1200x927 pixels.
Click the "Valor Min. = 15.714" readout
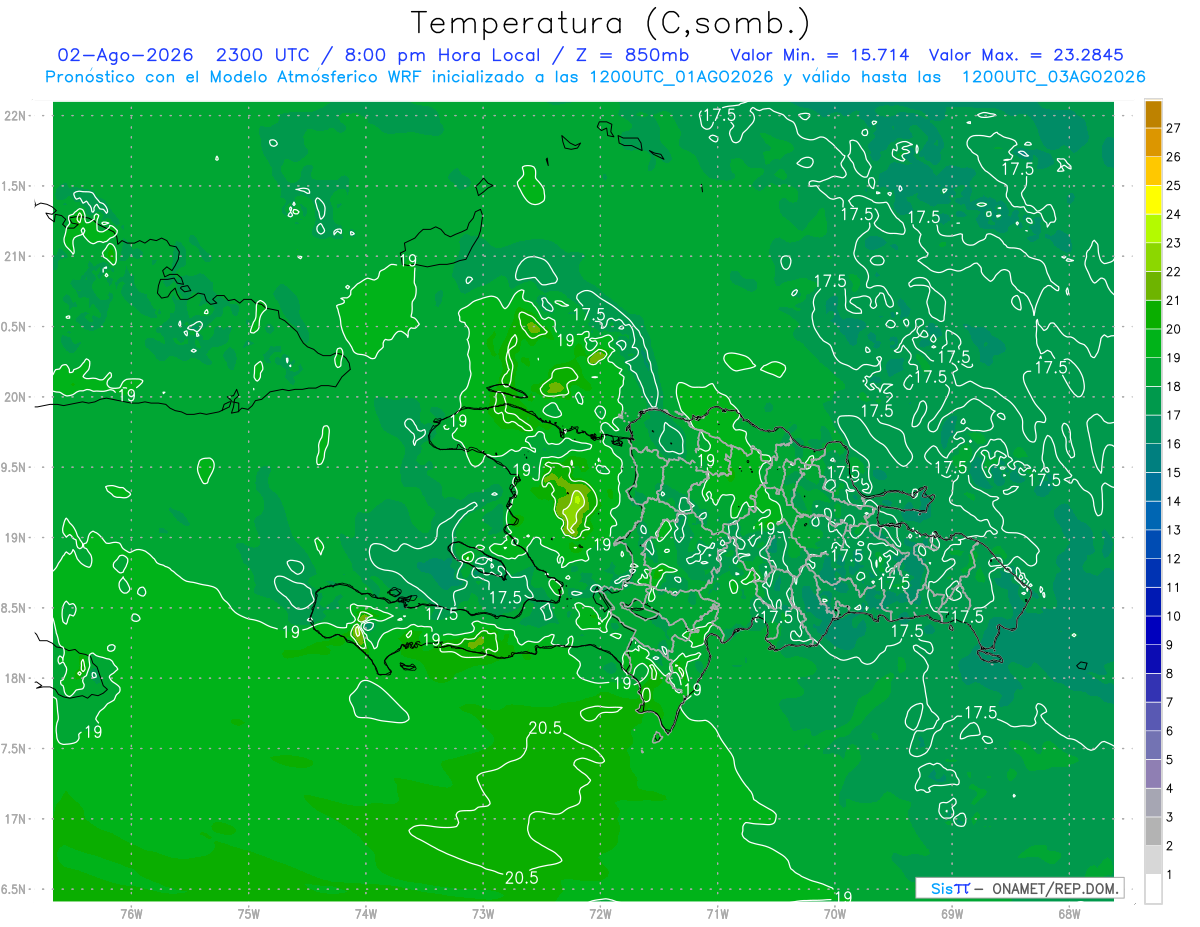[820, 55]
